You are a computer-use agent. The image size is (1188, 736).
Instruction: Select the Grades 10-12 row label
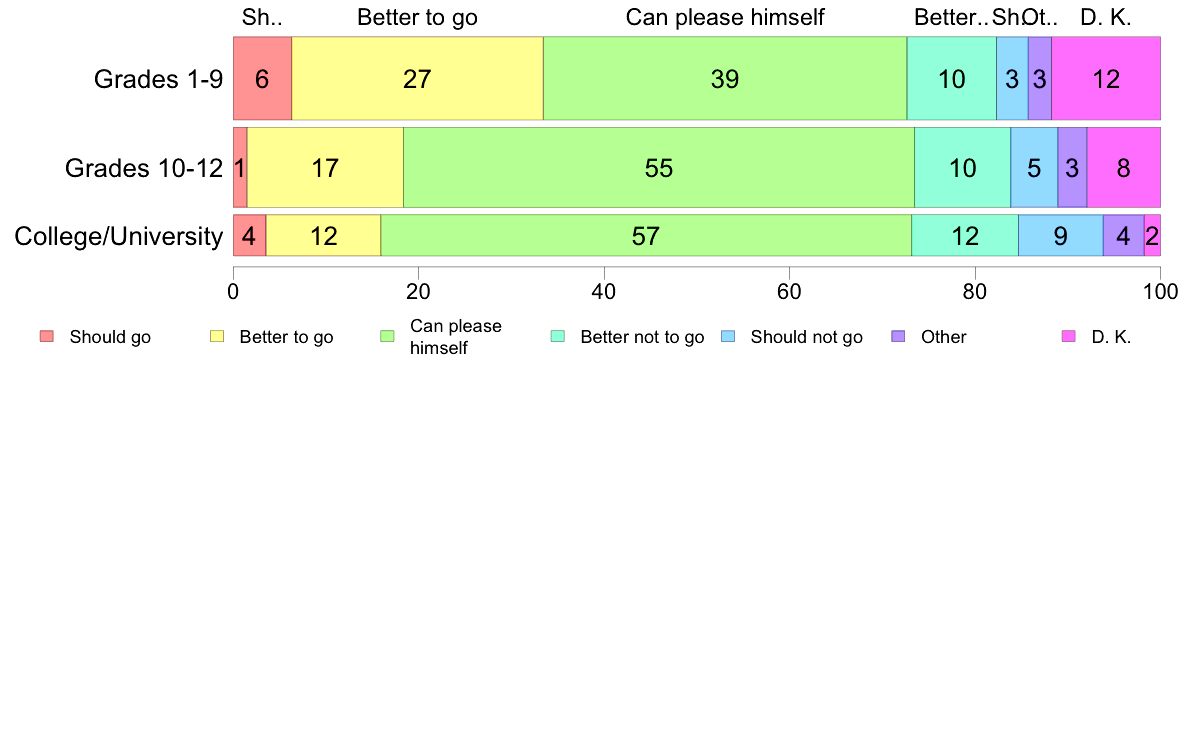[144, 168]
